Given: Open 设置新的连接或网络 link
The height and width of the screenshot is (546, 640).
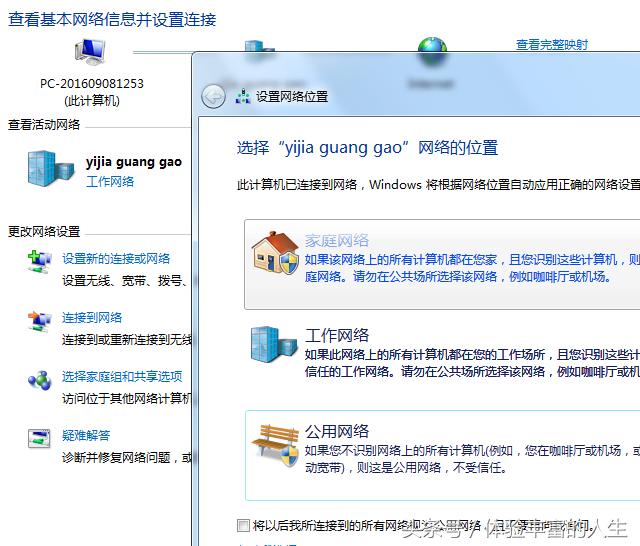Looking at the screenshot, I should coord(116,259).
